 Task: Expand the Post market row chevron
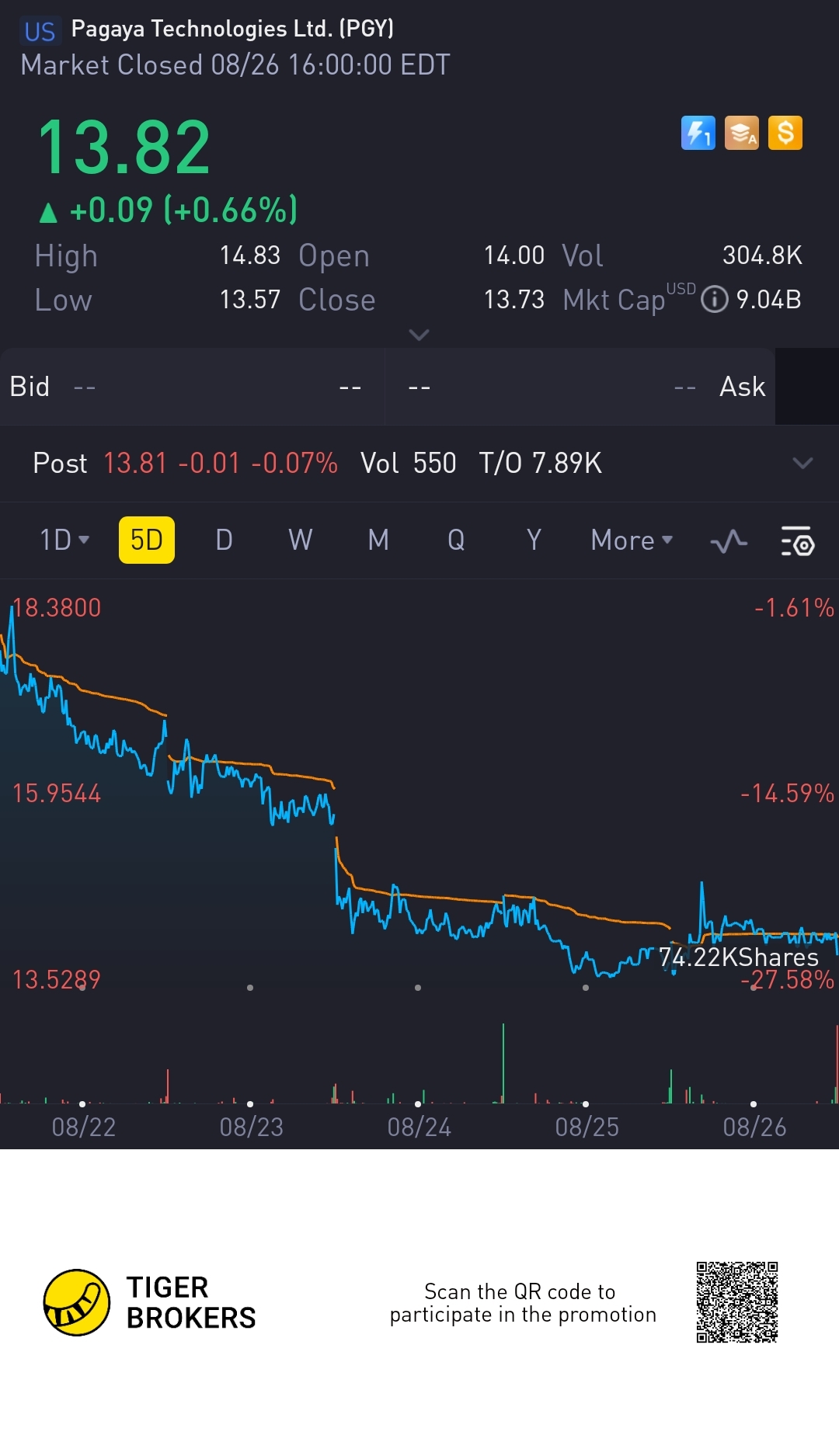tap(802, 463)
